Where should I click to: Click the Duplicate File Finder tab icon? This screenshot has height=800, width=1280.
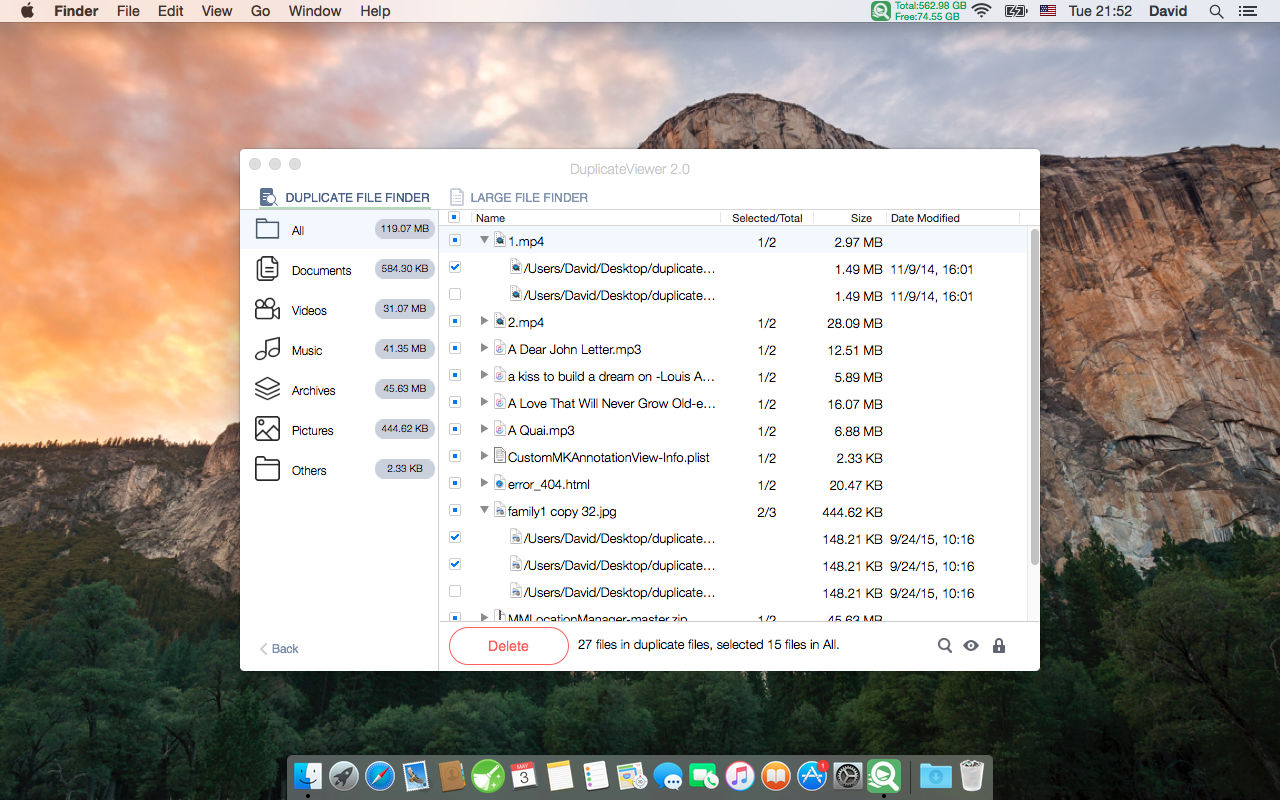coord(268,197)
